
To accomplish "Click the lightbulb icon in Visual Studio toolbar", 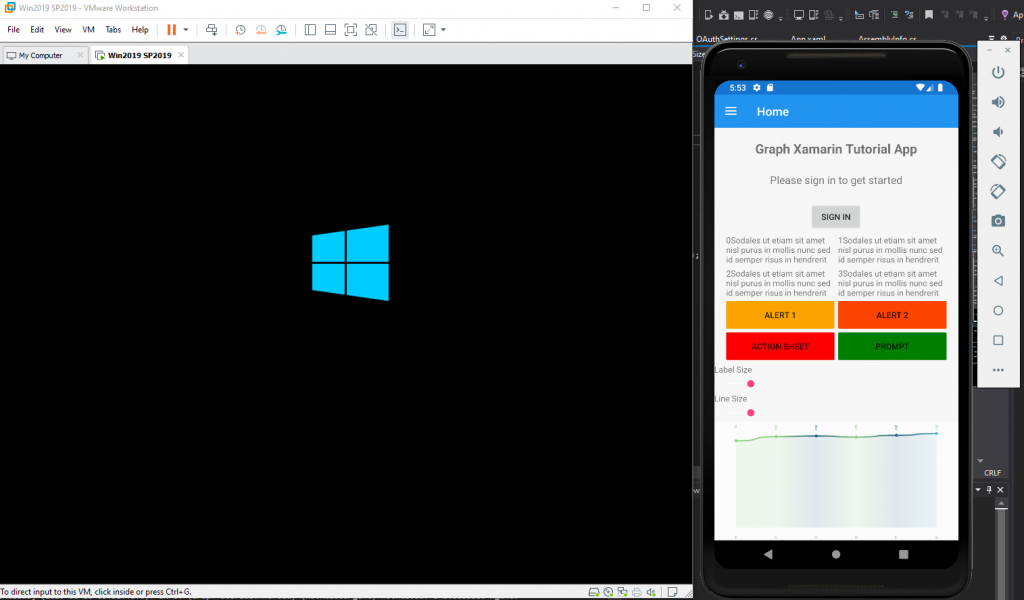I will pos(1004,14).
